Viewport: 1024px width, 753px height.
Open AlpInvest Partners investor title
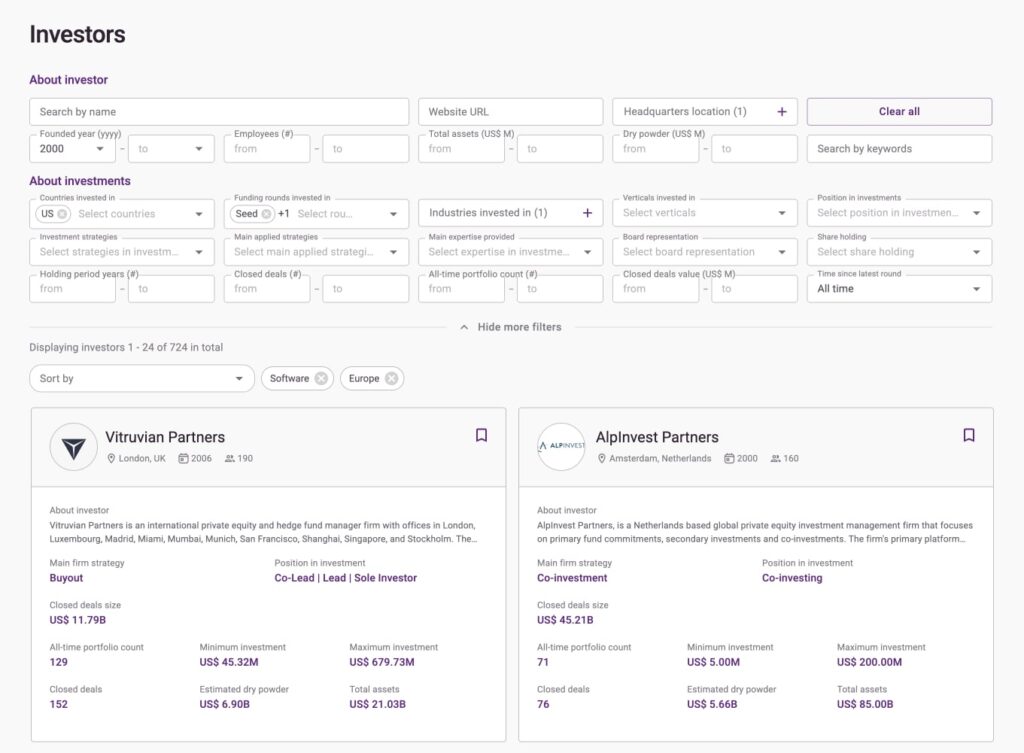pos(657,437)
